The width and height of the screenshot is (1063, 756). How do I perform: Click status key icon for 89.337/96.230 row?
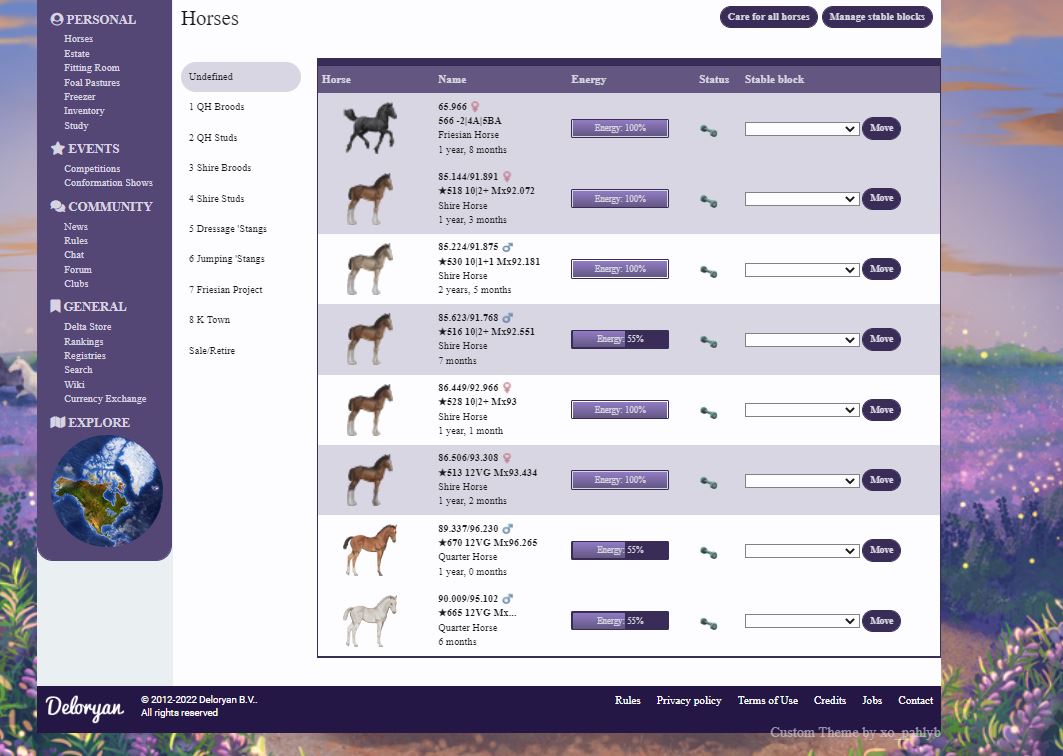[708, 553]
